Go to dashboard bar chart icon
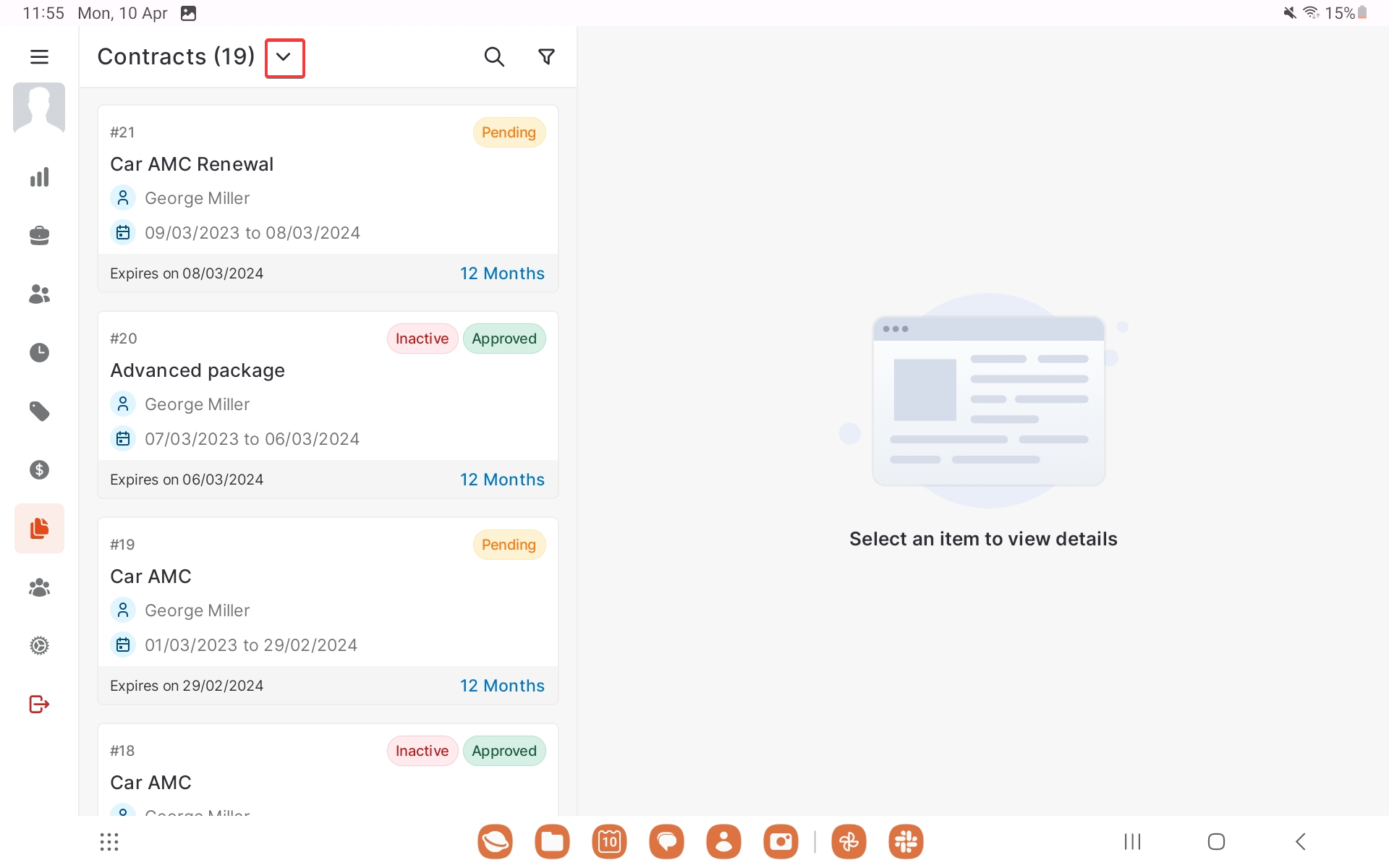 pyautogui.click(x=39, y=177)
